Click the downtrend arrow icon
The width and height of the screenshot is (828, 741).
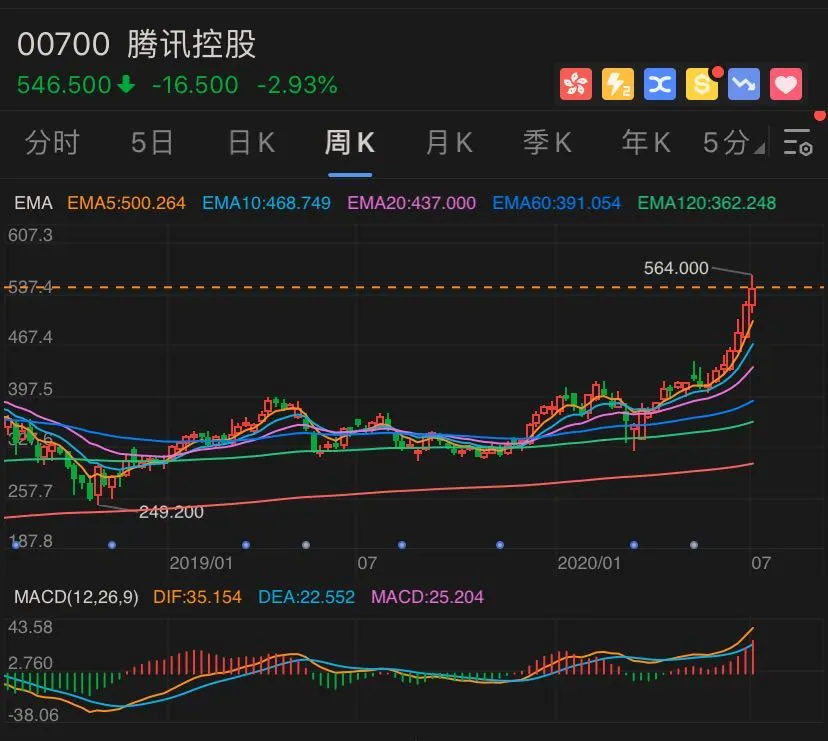coord(744,84)
